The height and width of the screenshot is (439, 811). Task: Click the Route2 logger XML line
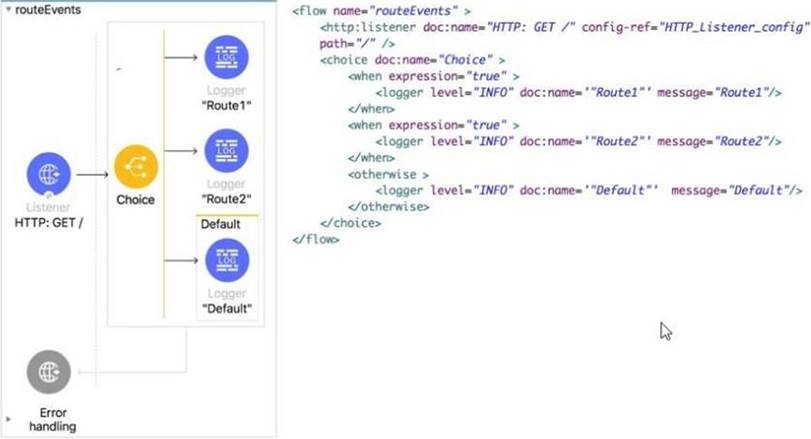[578, 141]
